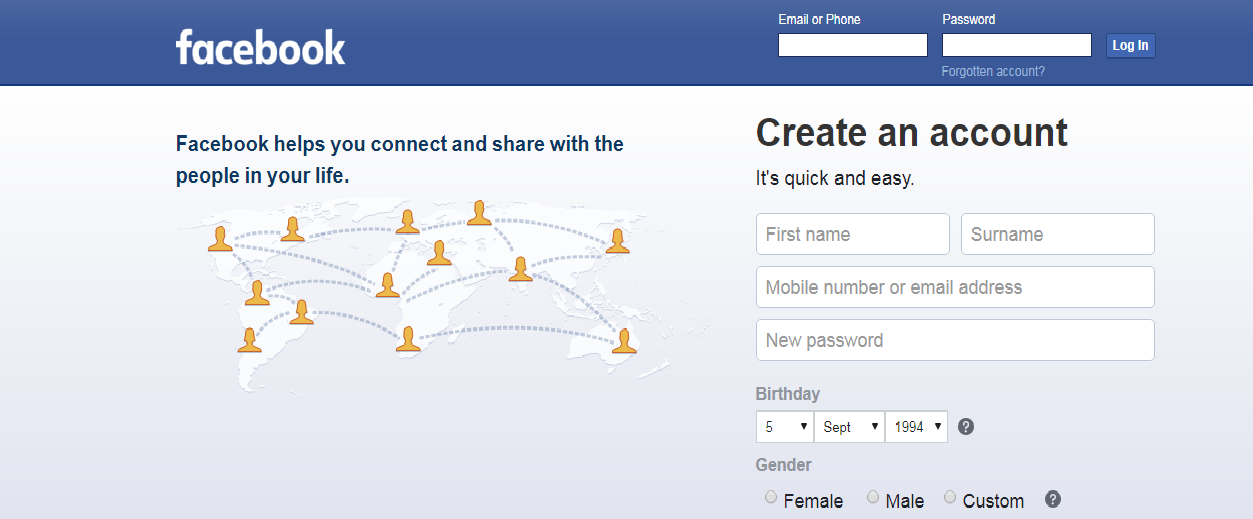Open the birthday day dropdown showing 5
The height and width of the screenshot is (519, 1253).
pos(785,427)
